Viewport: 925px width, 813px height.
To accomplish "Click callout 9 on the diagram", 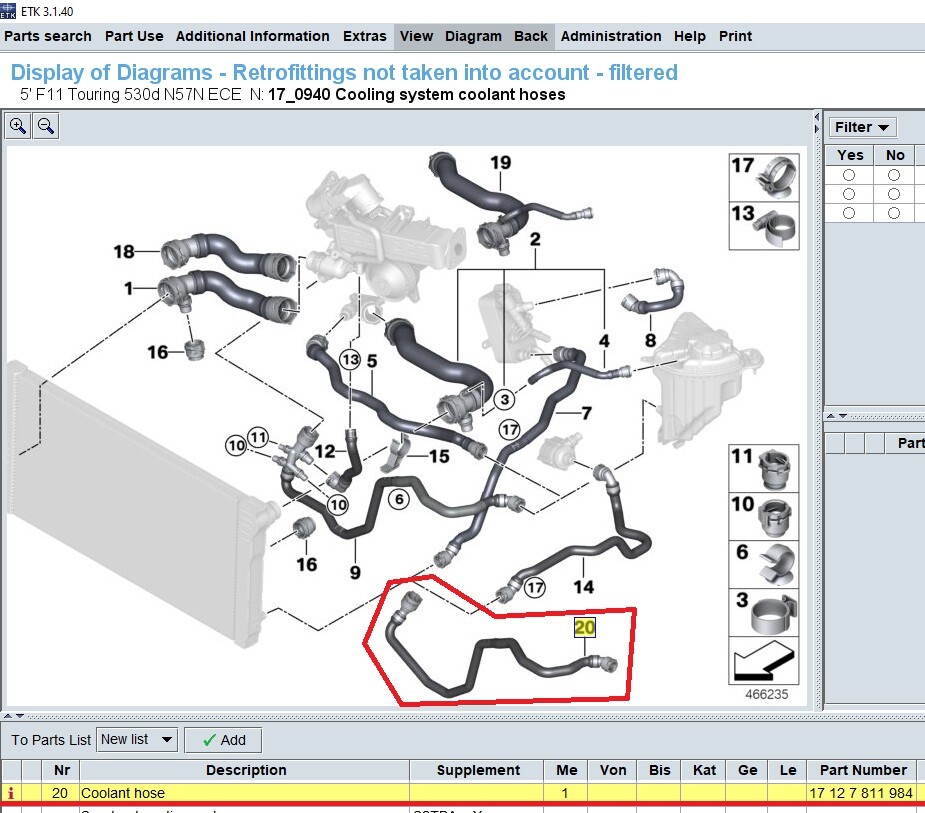I will (355, 572).
